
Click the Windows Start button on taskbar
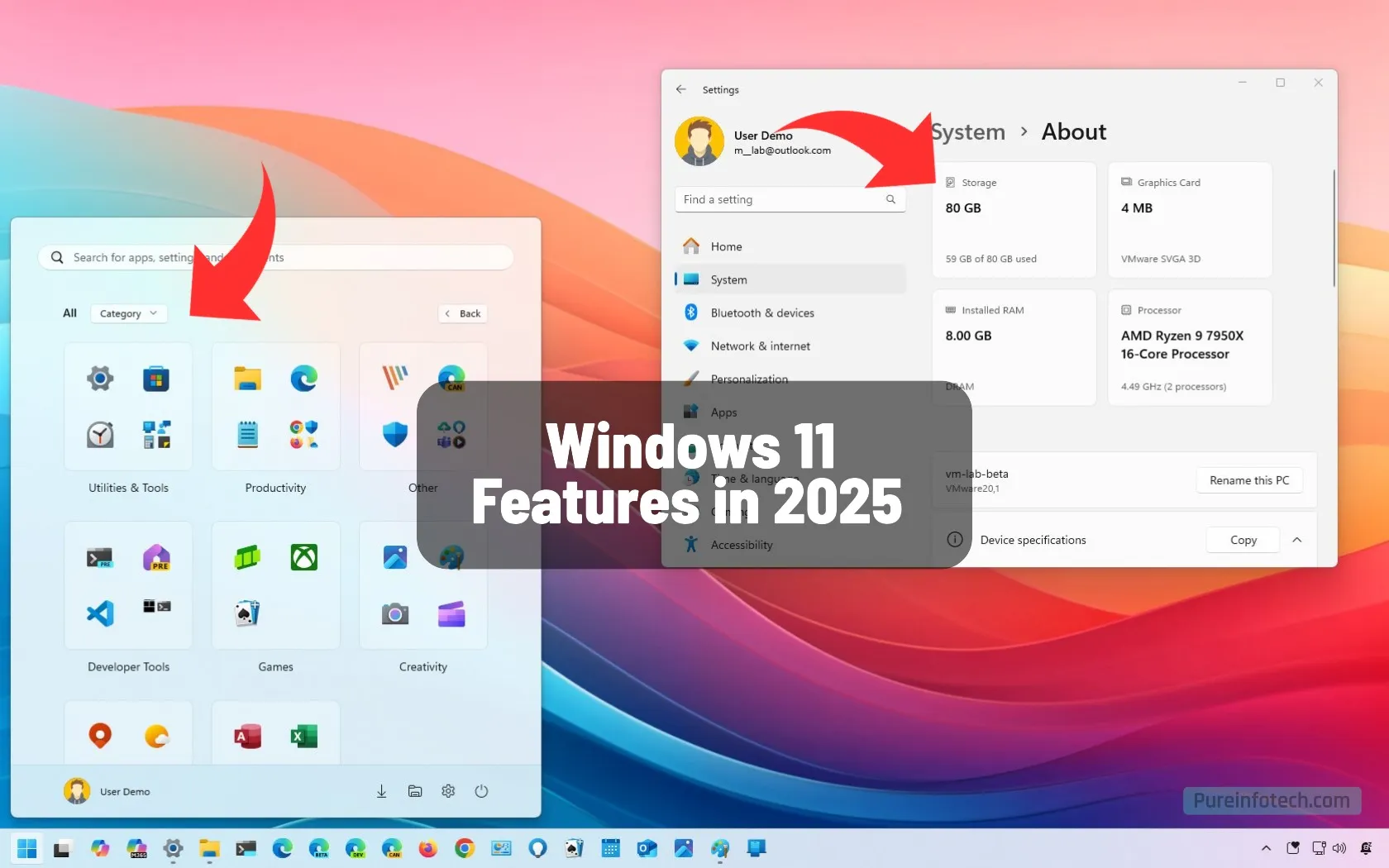[26, 848]
